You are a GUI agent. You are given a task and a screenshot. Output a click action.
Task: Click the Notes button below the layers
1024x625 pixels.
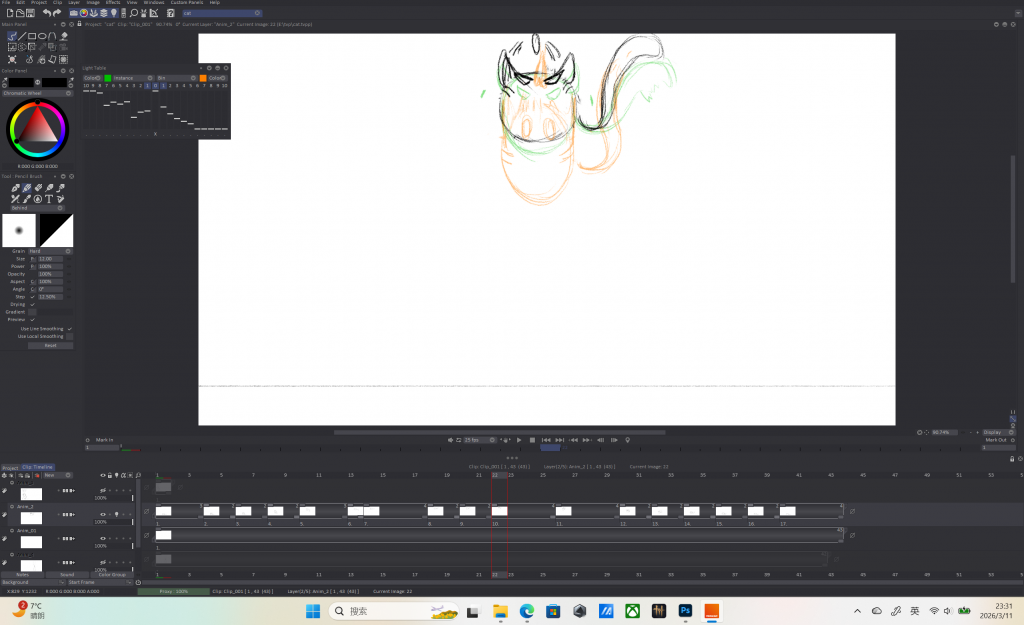click(22, 575)
